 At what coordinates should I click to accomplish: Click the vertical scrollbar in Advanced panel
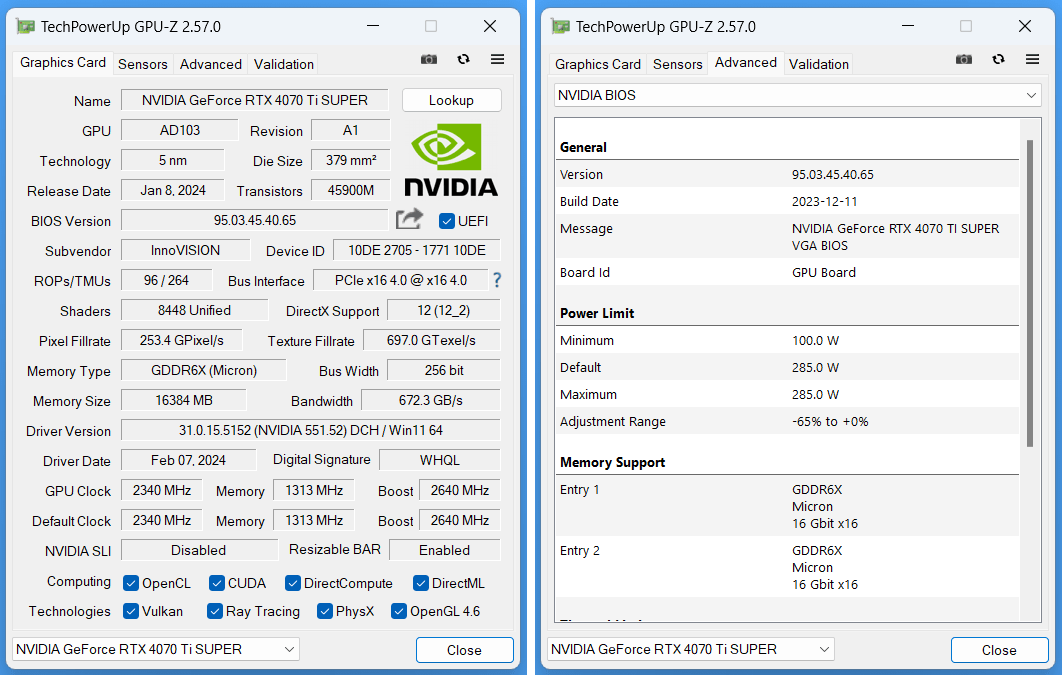(x=1030, y=293)
